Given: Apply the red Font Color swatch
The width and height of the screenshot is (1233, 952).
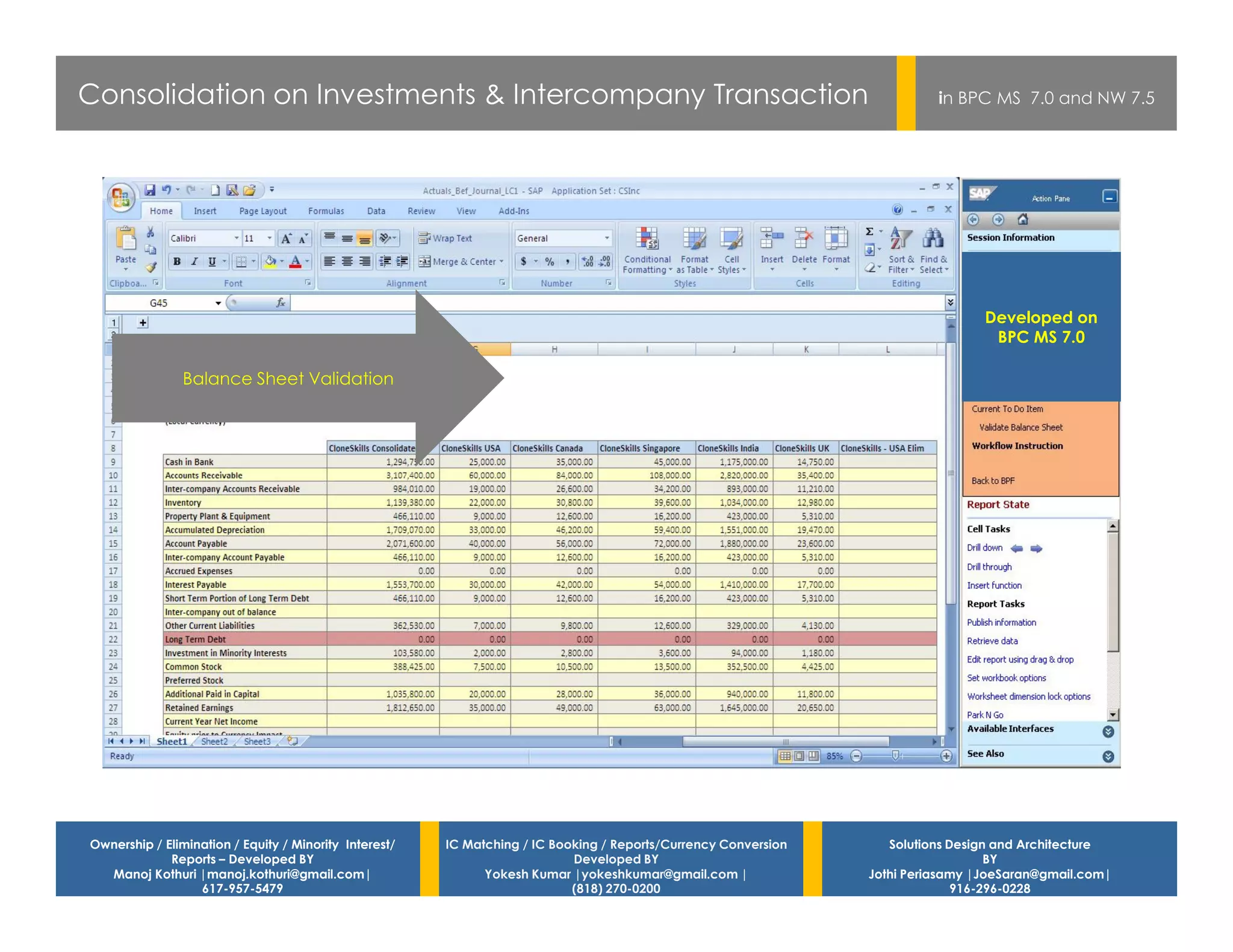Looking at the screenshot, I should (x=296, y=262).
